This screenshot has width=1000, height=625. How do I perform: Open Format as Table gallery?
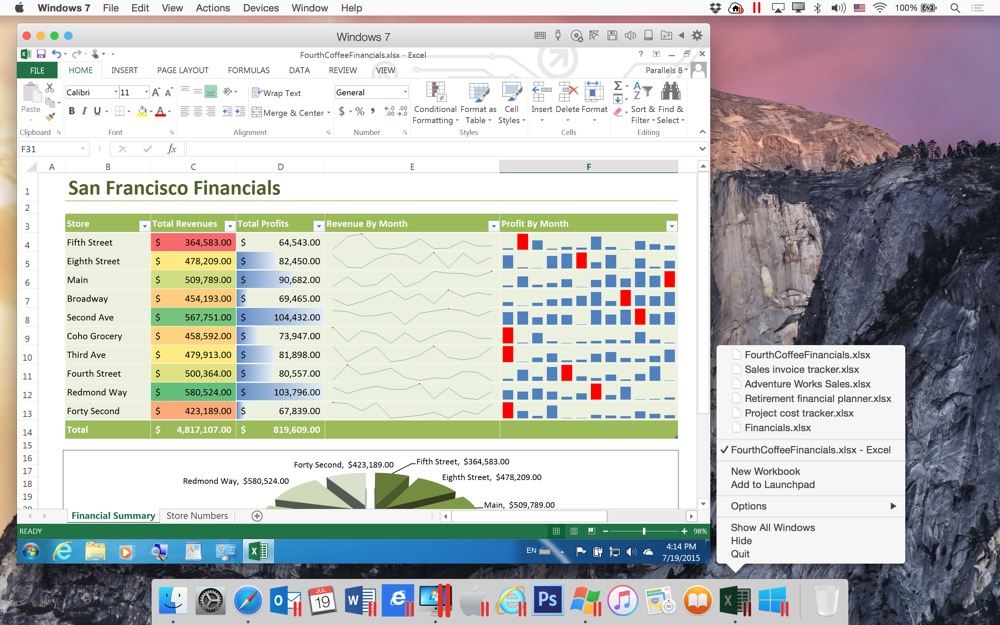coord(478,93)
